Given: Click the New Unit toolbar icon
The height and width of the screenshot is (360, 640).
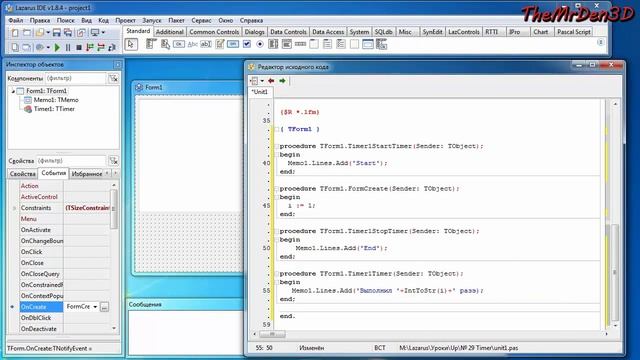Looking at the screenshot, I should point(15,33).
